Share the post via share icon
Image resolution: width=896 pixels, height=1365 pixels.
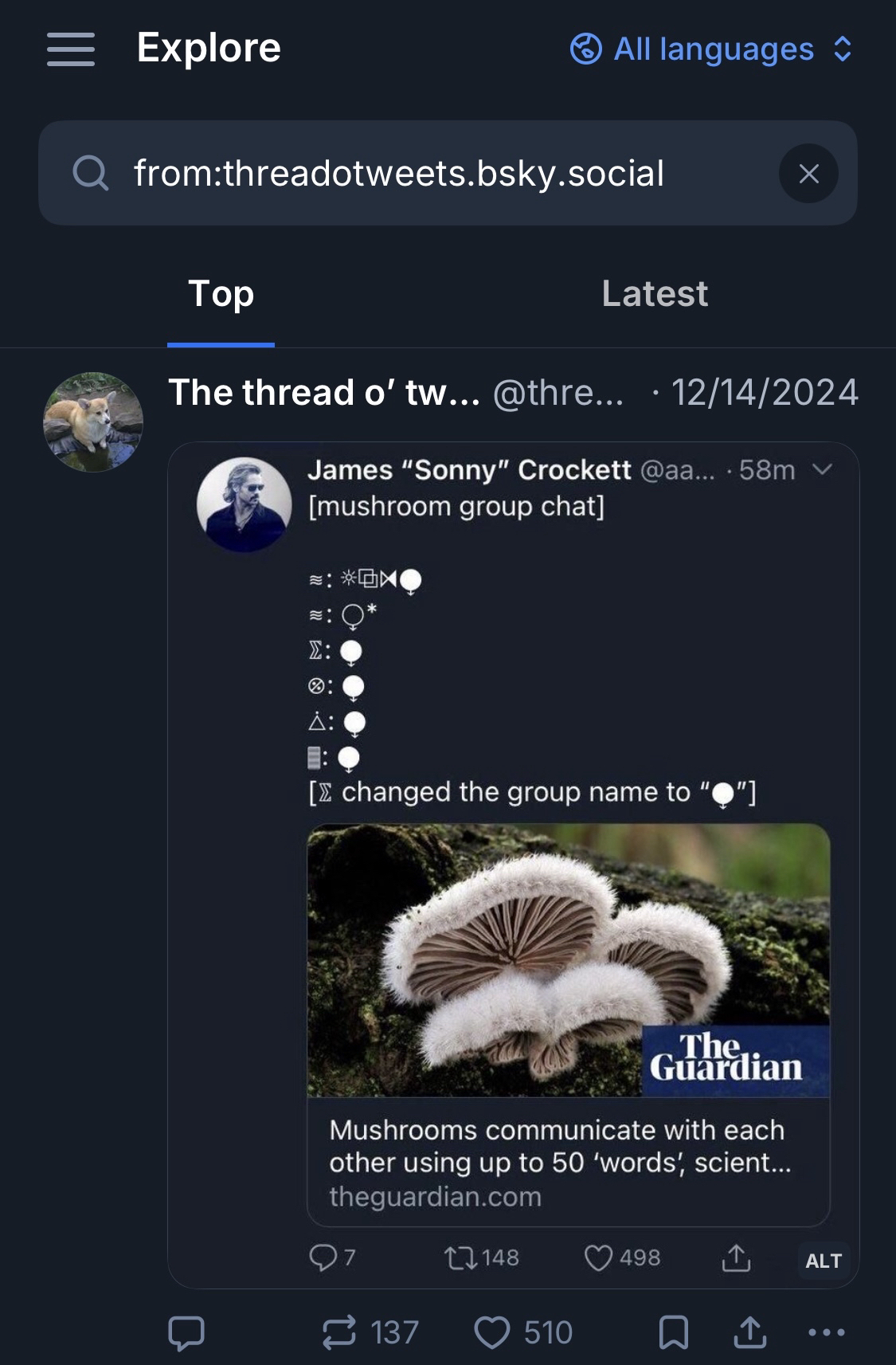point(749,1332)
